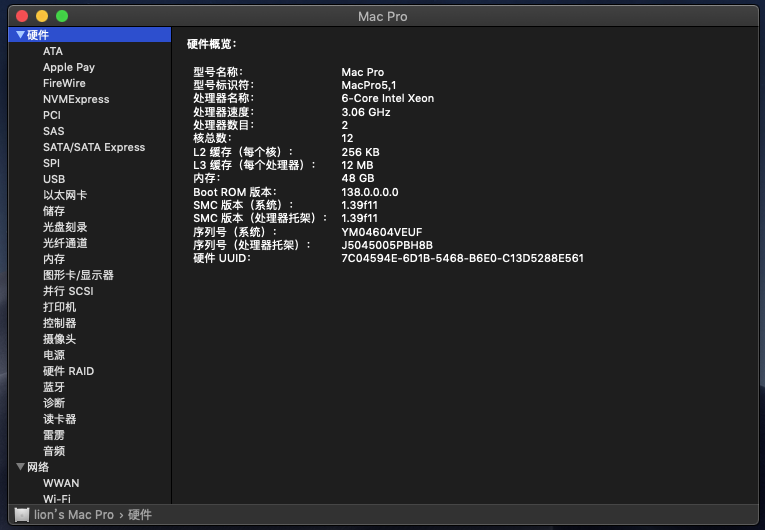Click serial number YM04604VEUF

point(382,232)
